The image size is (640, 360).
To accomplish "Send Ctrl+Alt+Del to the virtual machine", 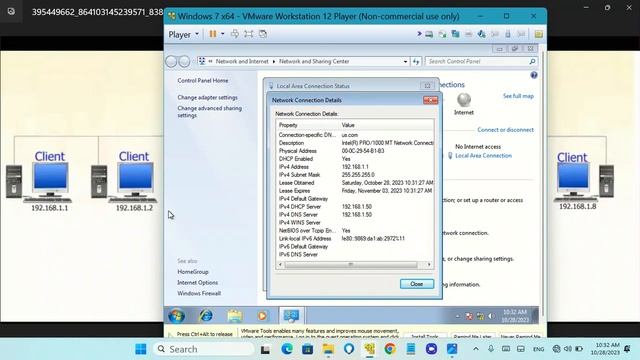I will [x=235, y=34].
